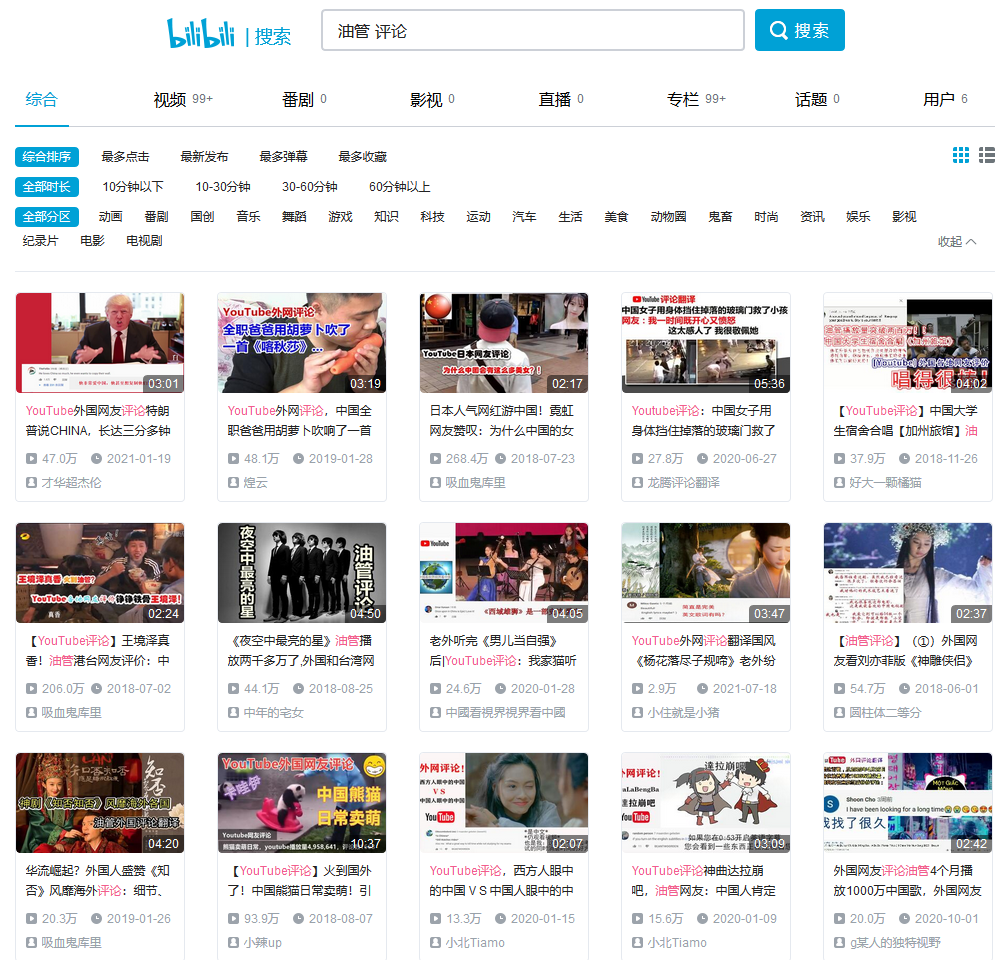Open uploader 吸血鬼库里 under 日本人气网红 video
The image size is (1002, 960).
tap(475, 482)
